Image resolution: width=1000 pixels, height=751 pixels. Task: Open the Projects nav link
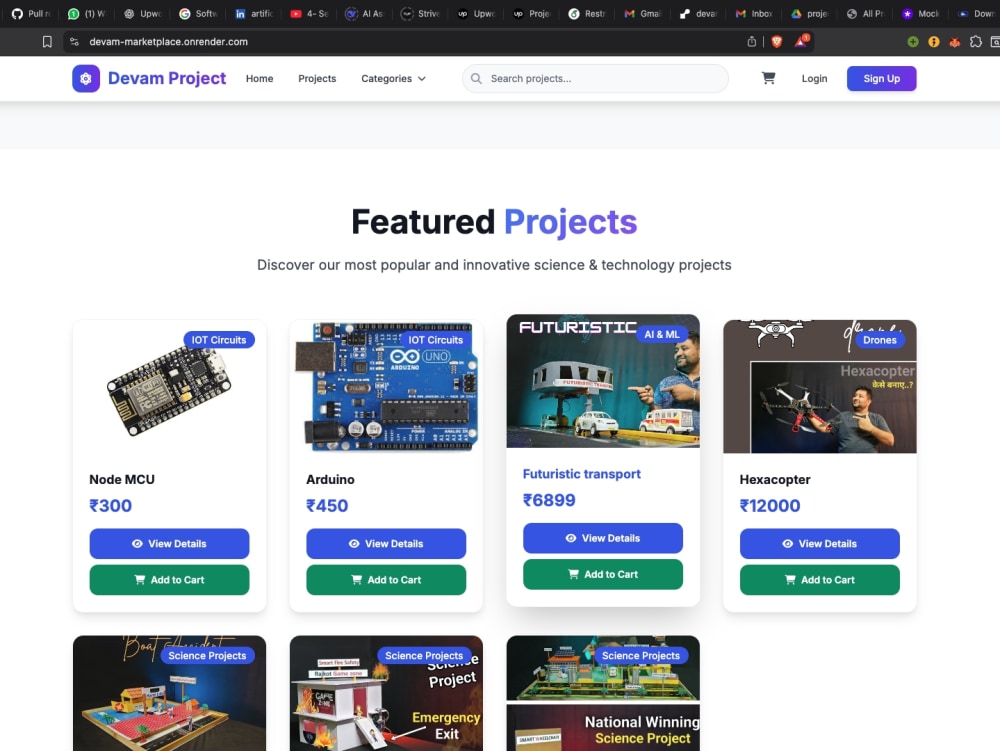point(317,78)
